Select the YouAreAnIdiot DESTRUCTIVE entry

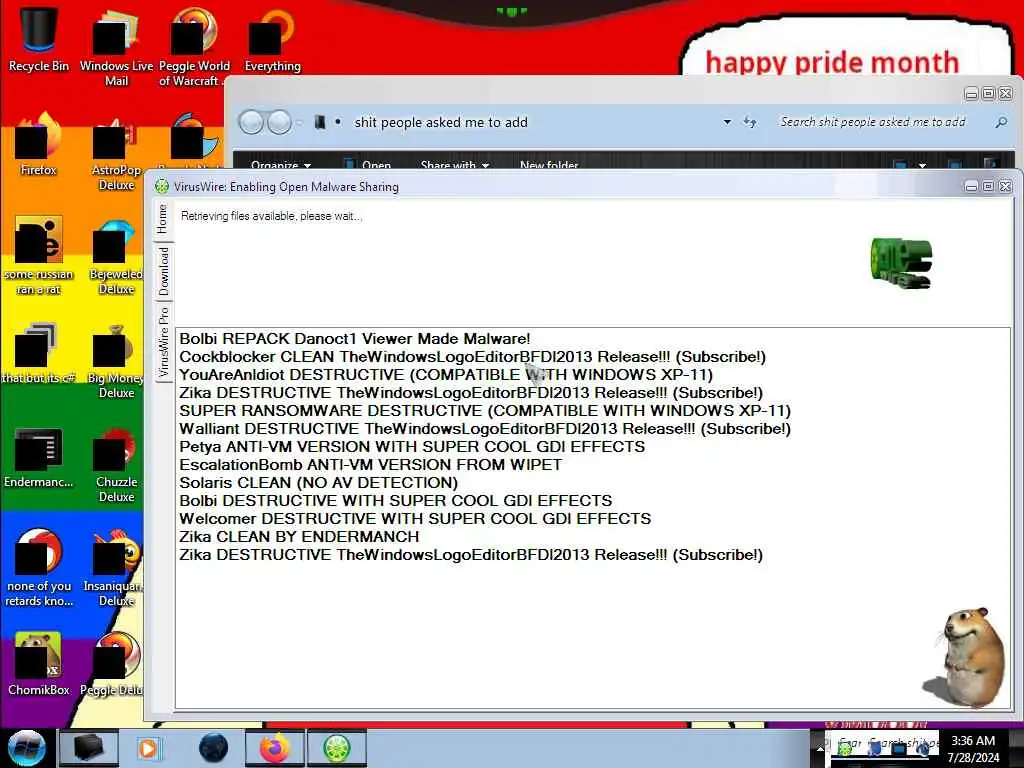(x=446, y=375)
